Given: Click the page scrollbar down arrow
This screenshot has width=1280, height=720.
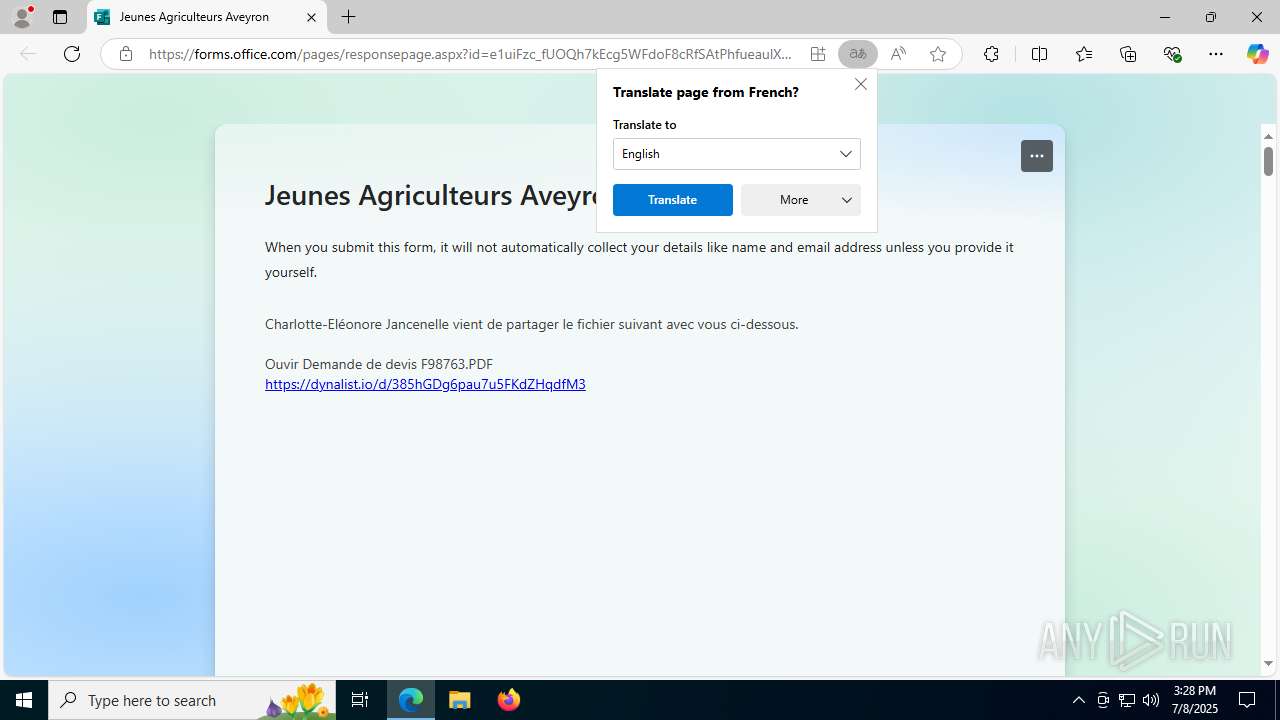Looking at the screenshot, I should click(x=1268, y=663).
